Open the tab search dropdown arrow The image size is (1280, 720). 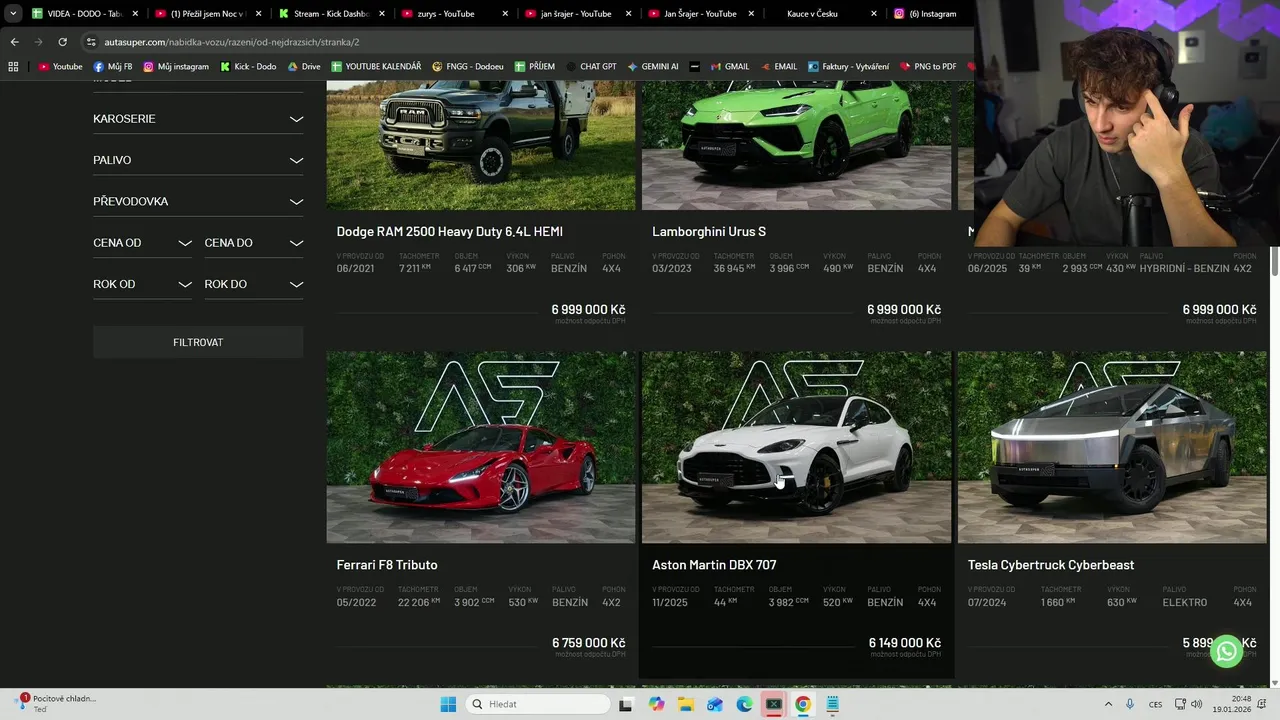click(x=13, y=14)
